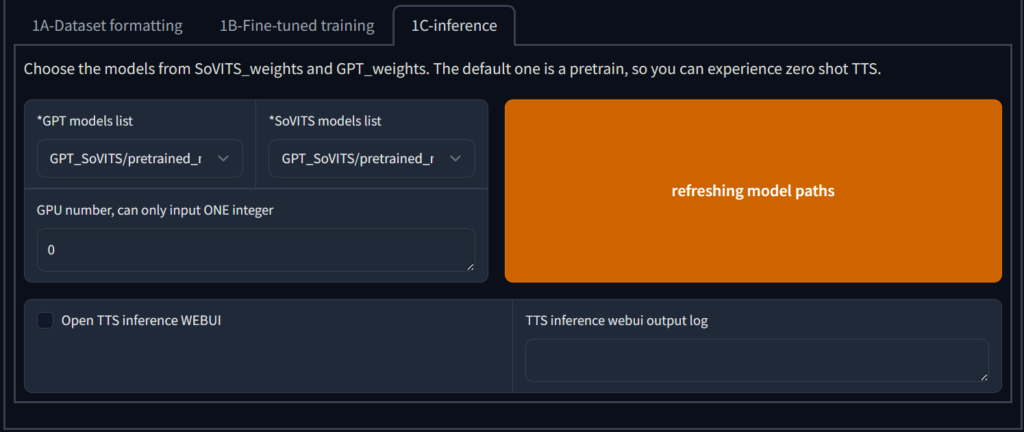Grab the TTS output log resize handle
Viewport: 1024px width, 432px height.
point(983,376)
